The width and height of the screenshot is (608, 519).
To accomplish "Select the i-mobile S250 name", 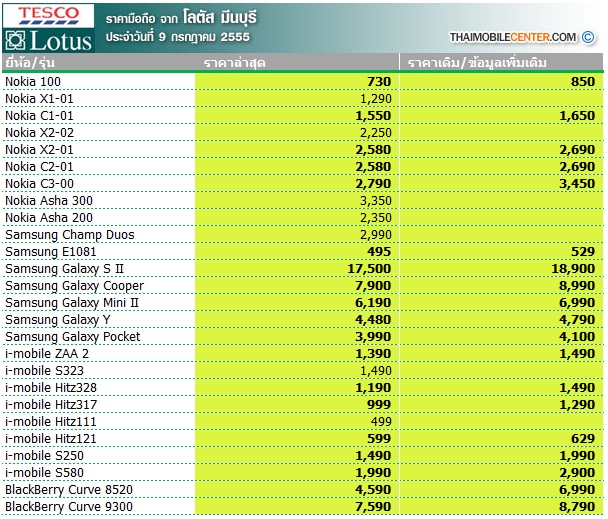I will [x=44, y=456].
